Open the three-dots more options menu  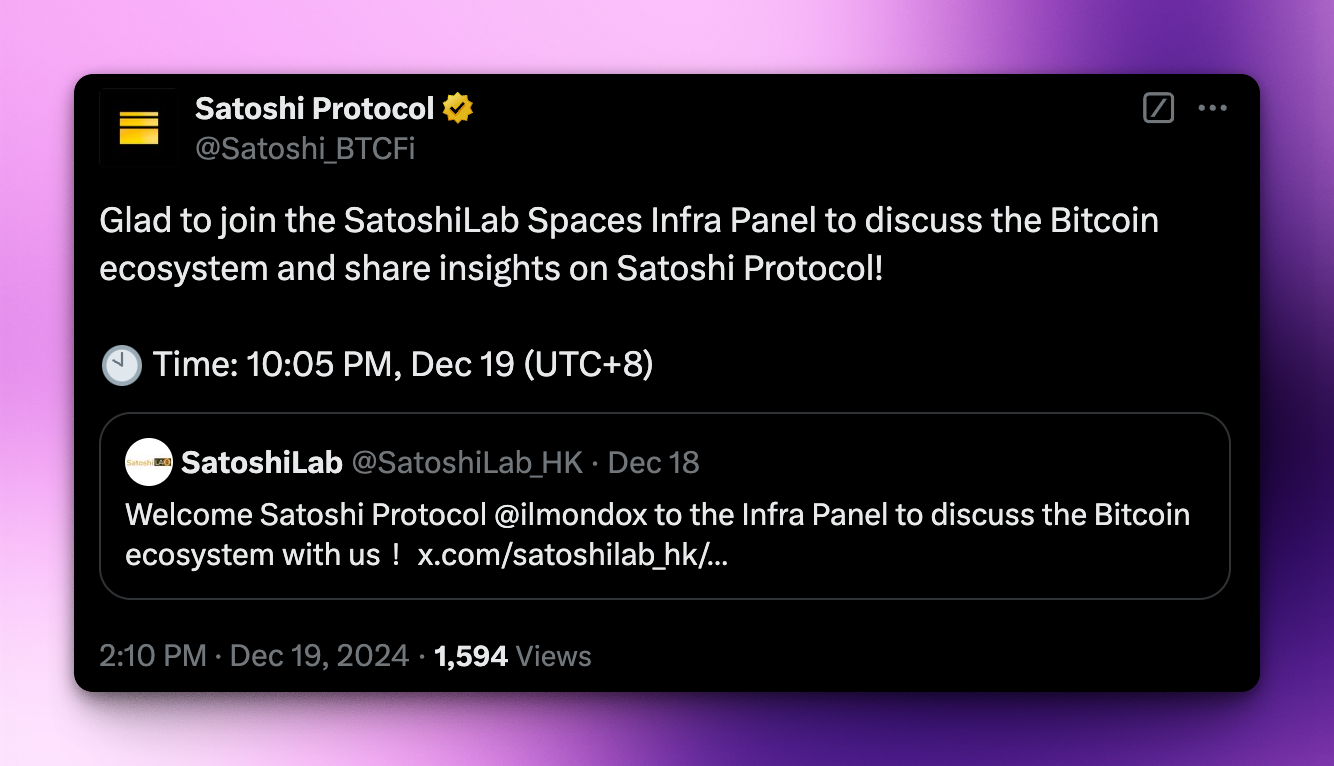point(1212,108)
